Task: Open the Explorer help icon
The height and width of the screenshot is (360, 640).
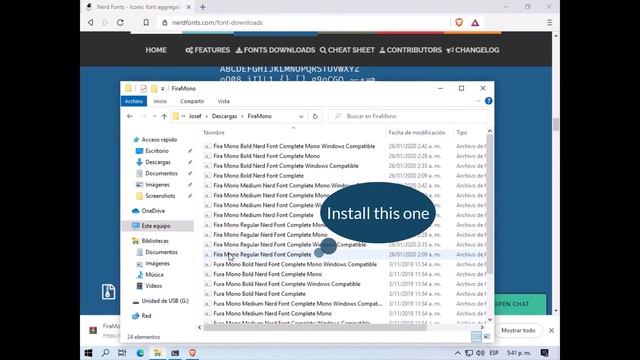Action: point(489,101)
